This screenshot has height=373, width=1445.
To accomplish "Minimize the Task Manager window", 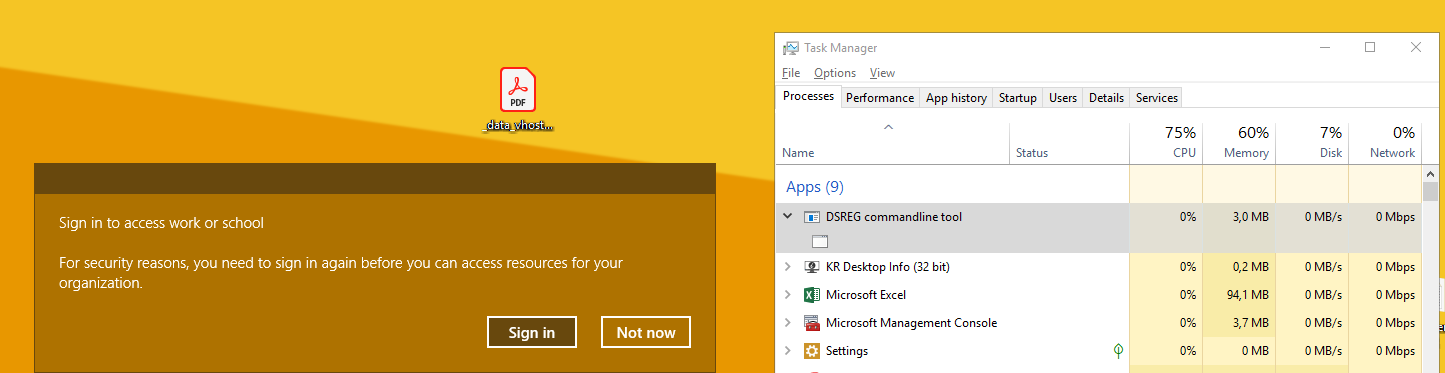I will (x=1324, y=47).
